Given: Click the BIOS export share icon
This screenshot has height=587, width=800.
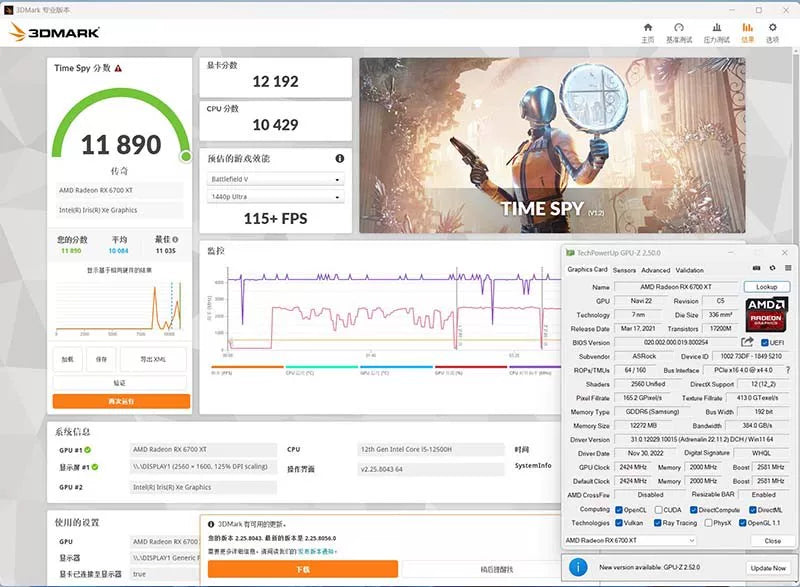Looking at the screenshot, I should pyautogui.click(x=747, y=342).
